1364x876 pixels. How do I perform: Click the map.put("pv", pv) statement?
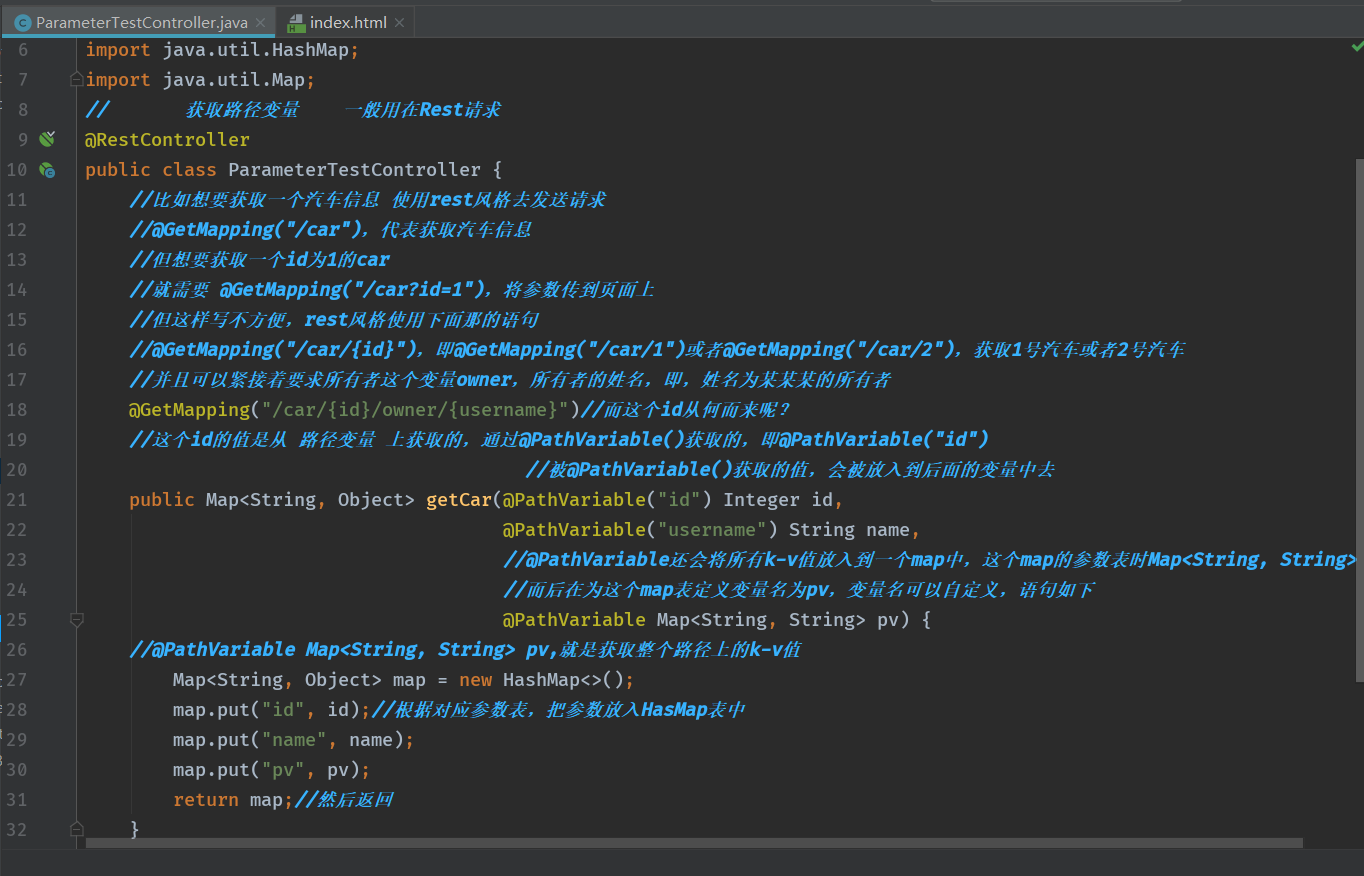click(x=271, y=770)
